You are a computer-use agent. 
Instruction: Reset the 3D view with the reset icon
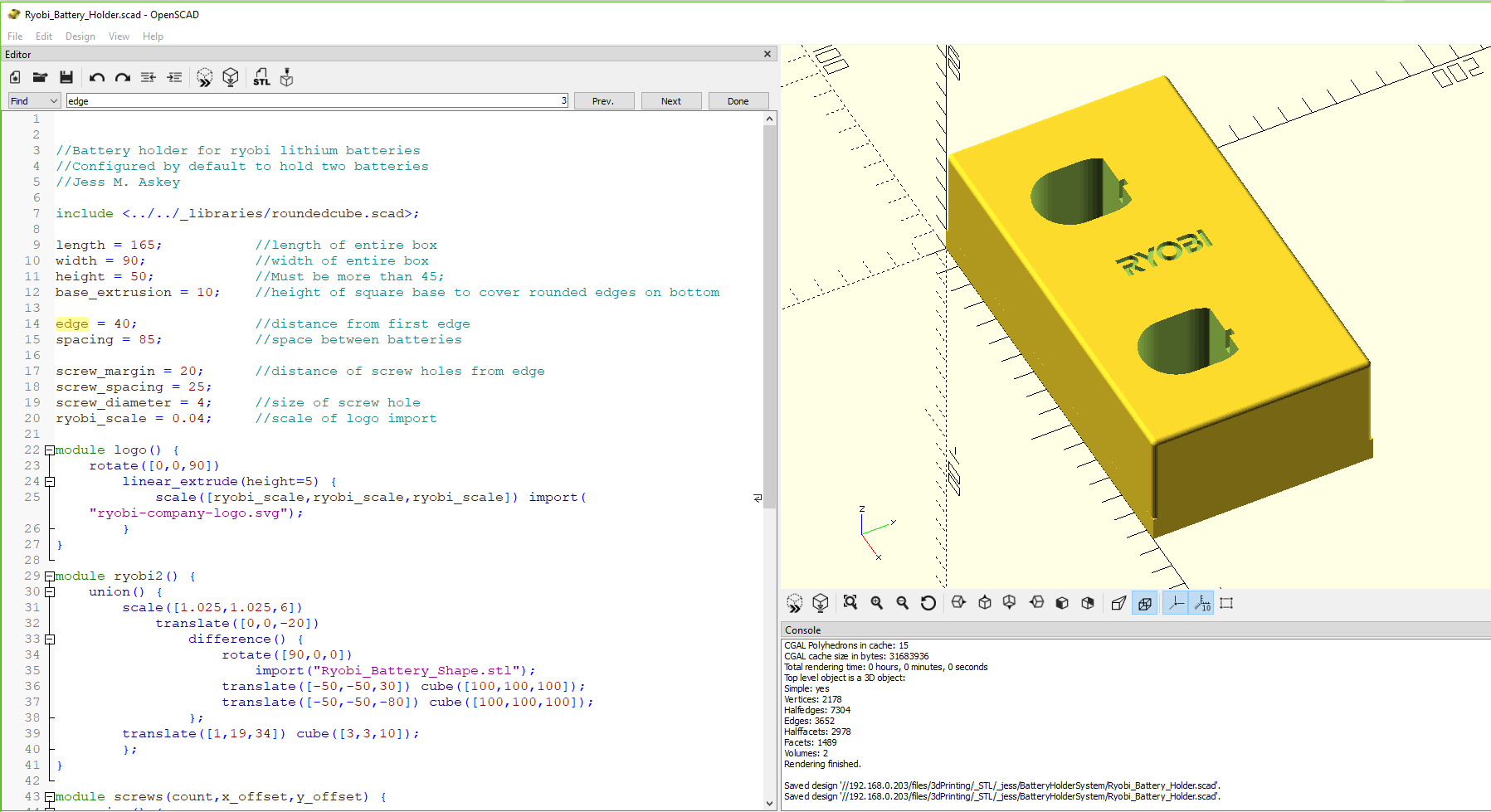click(928, 603)
